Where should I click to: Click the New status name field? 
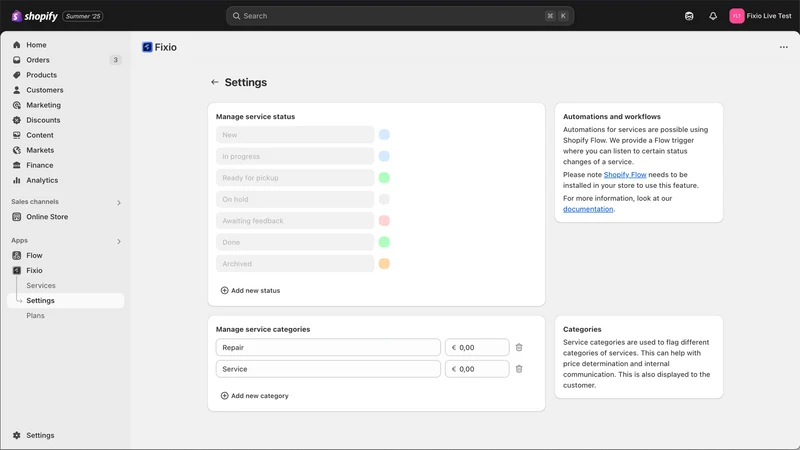(x=295, y=135)
